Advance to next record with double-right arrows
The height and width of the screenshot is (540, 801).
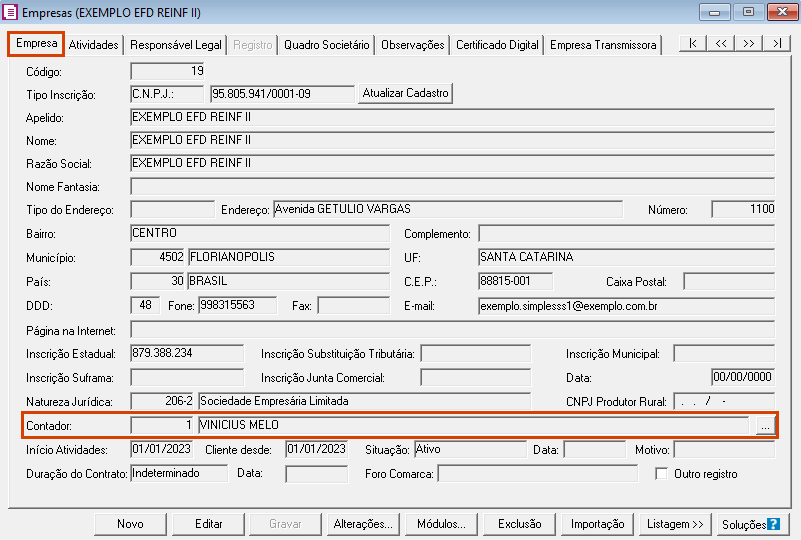[x=748, y=43]
